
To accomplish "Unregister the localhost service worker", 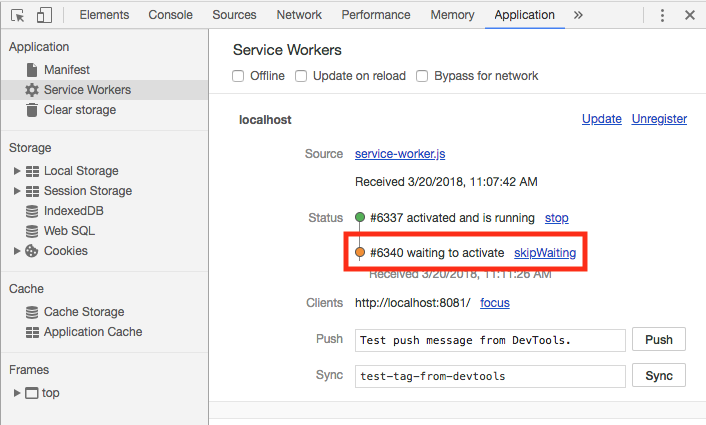I will pos(659,119).
